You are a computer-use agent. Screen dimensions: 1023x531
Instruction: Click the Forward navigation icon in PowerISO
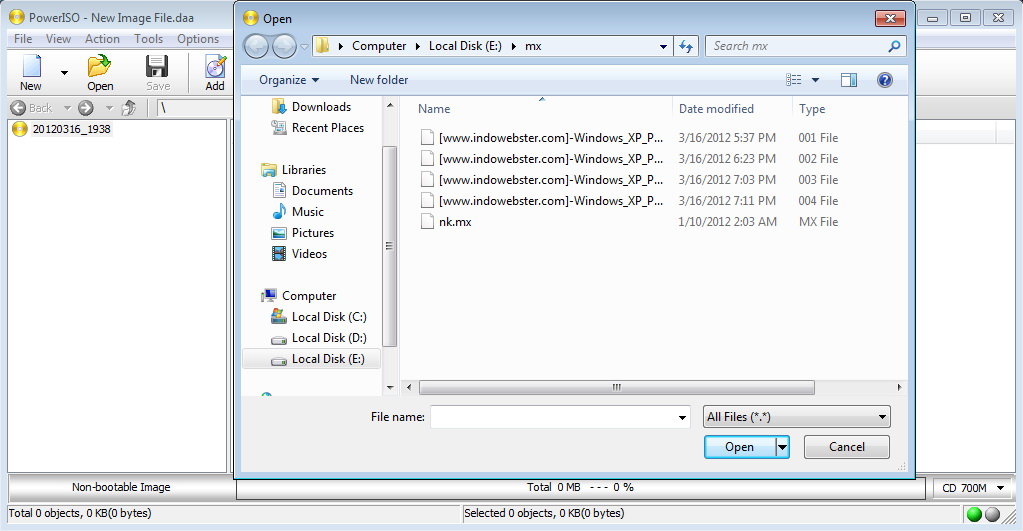point(85,108)
